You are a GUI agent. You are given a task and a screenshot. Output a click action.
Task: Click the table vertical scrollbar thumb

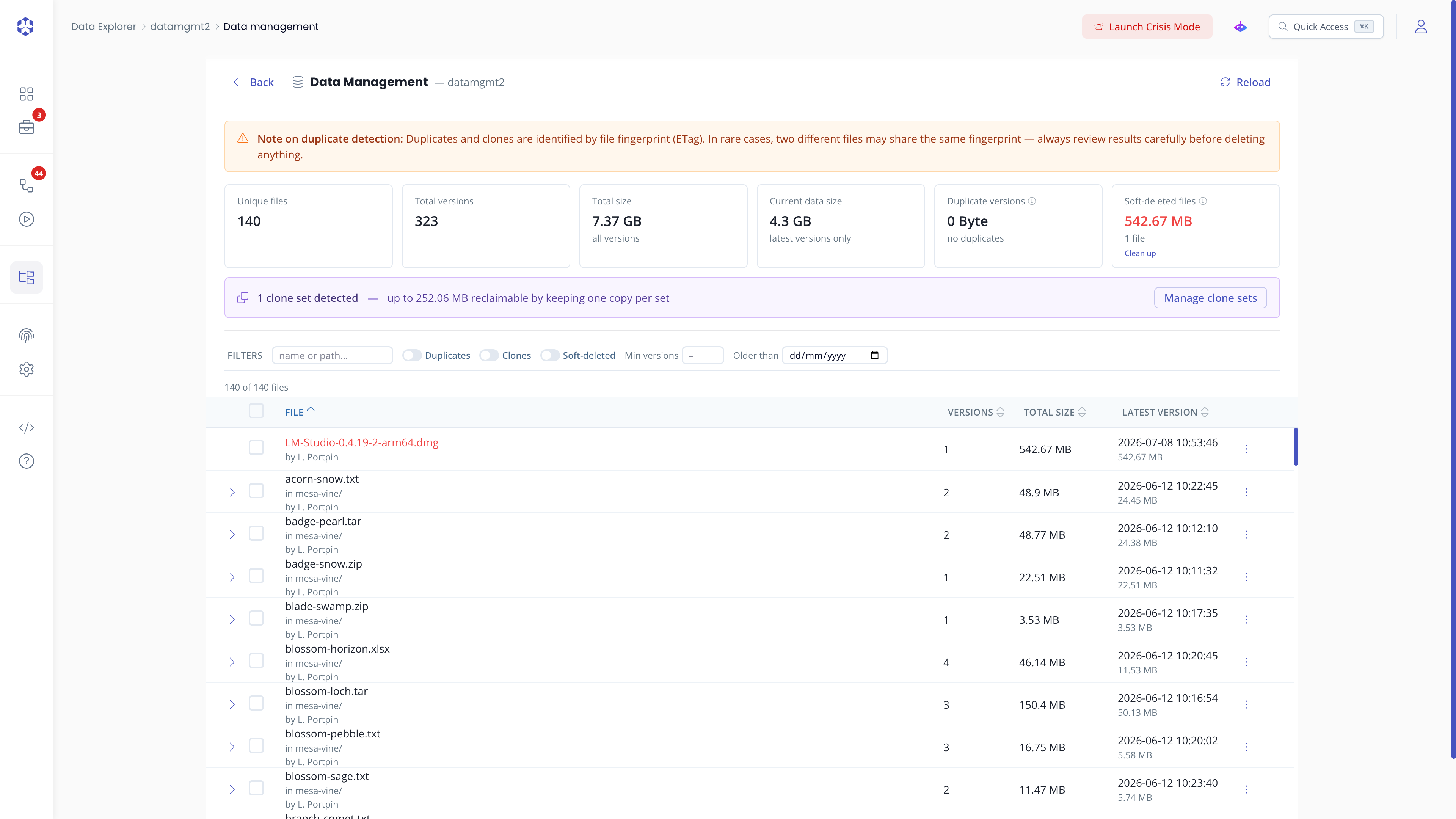(x=1296, y=447)
